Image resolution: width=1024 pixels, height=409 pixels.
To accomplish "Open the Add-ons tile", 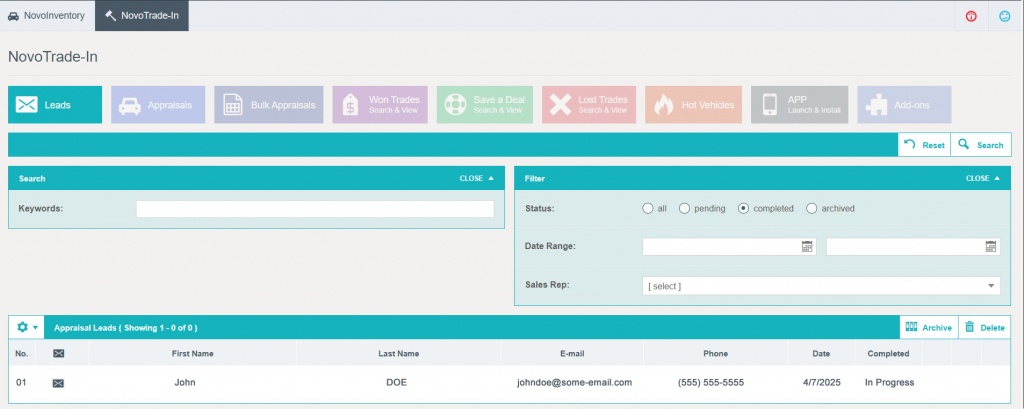I will tap(904, 105).
